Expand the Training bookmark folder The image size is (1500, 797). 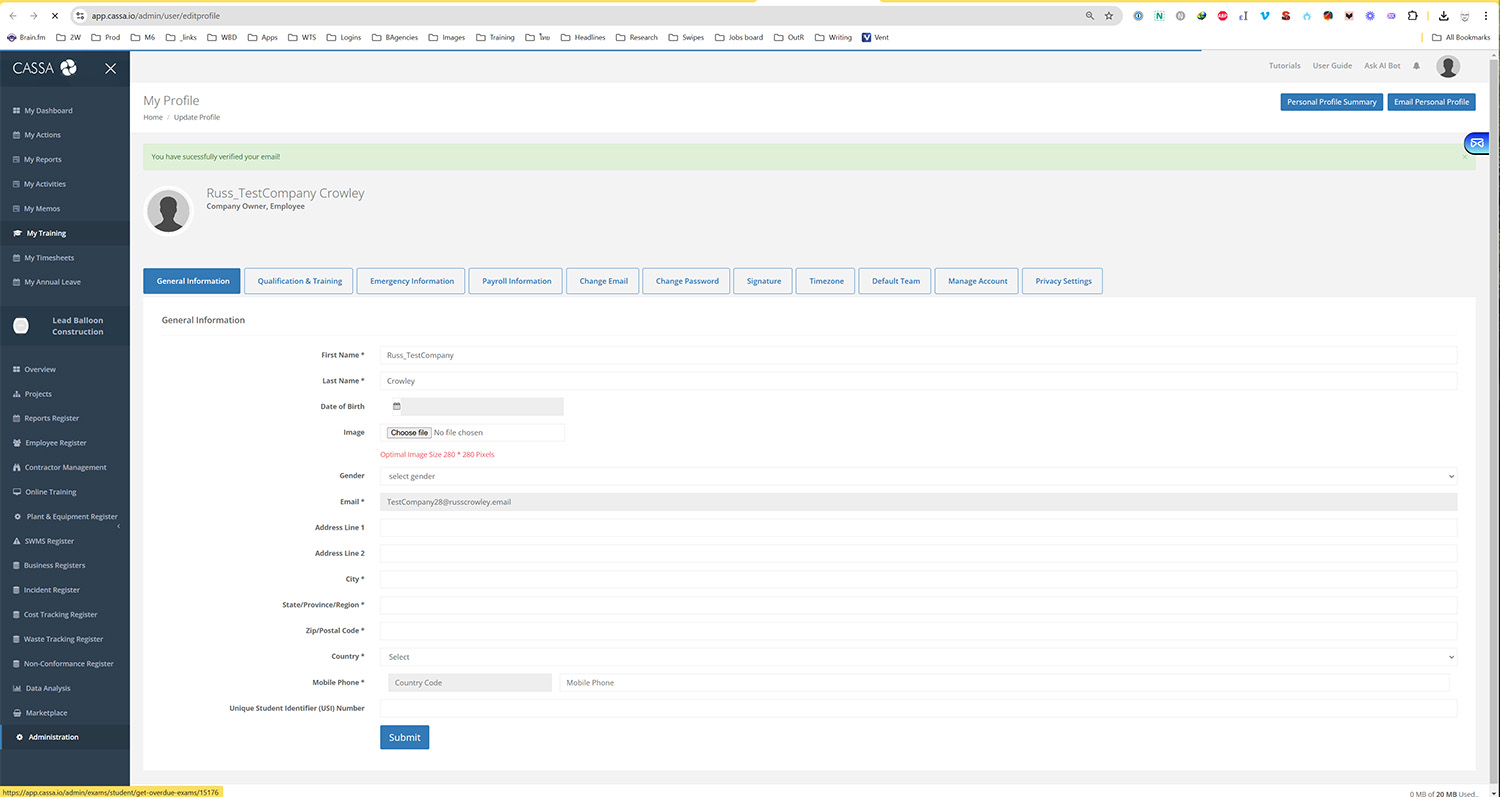[x=494, y=37]
